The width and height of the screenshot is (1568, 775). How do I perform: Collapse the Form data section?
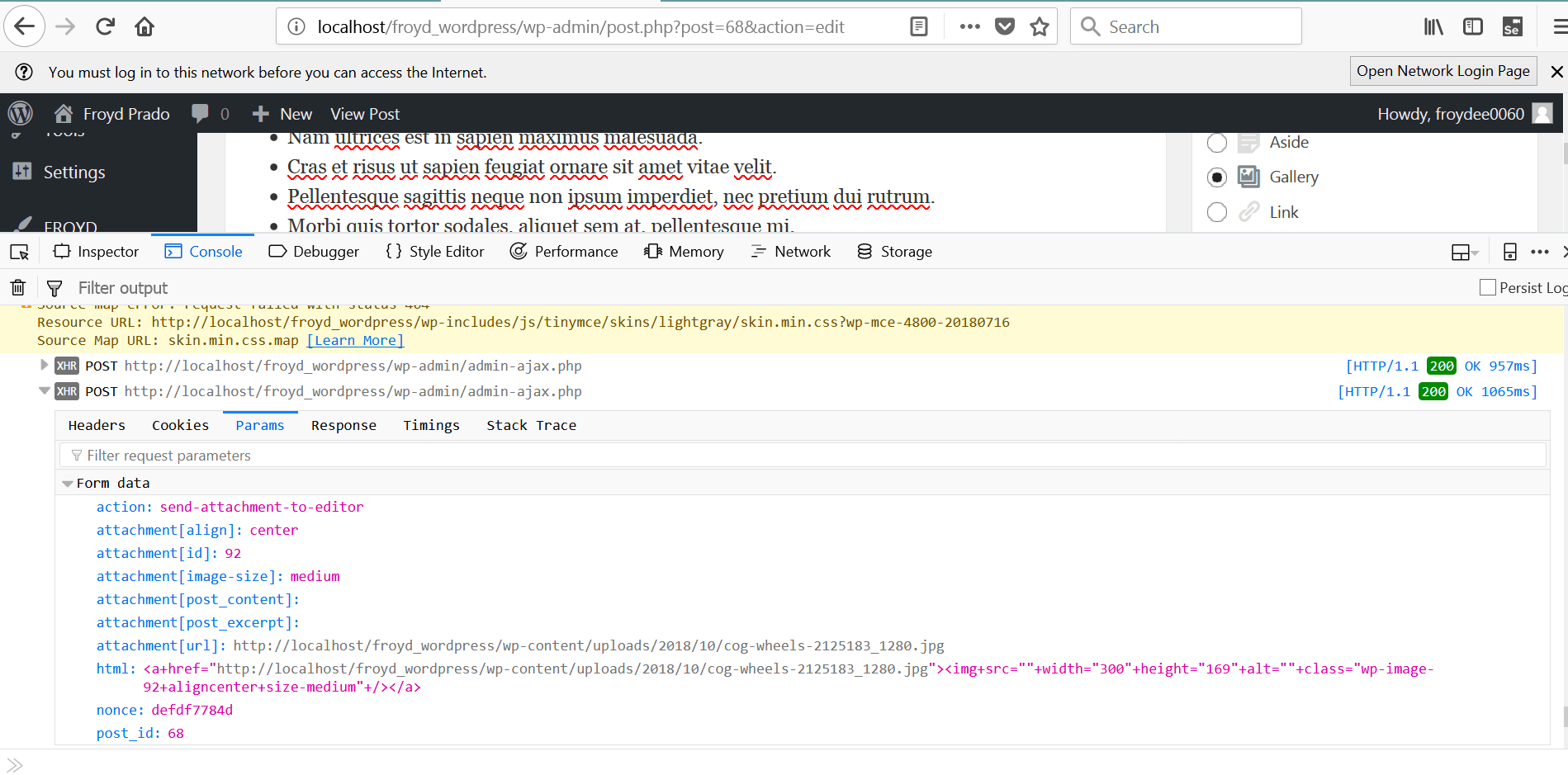pos(67,483)
